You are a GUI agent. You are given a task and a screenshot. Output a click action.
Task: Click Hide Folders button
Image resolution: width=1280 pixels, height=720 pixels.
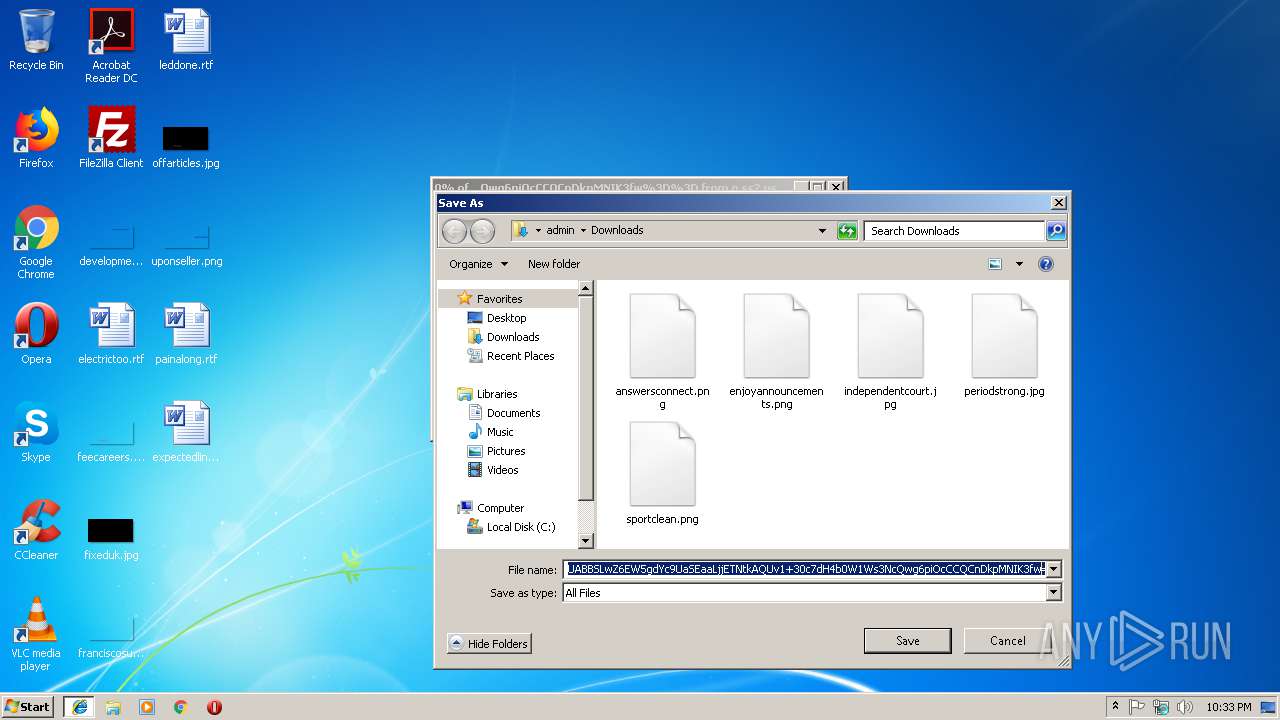(x=489, y=644)
